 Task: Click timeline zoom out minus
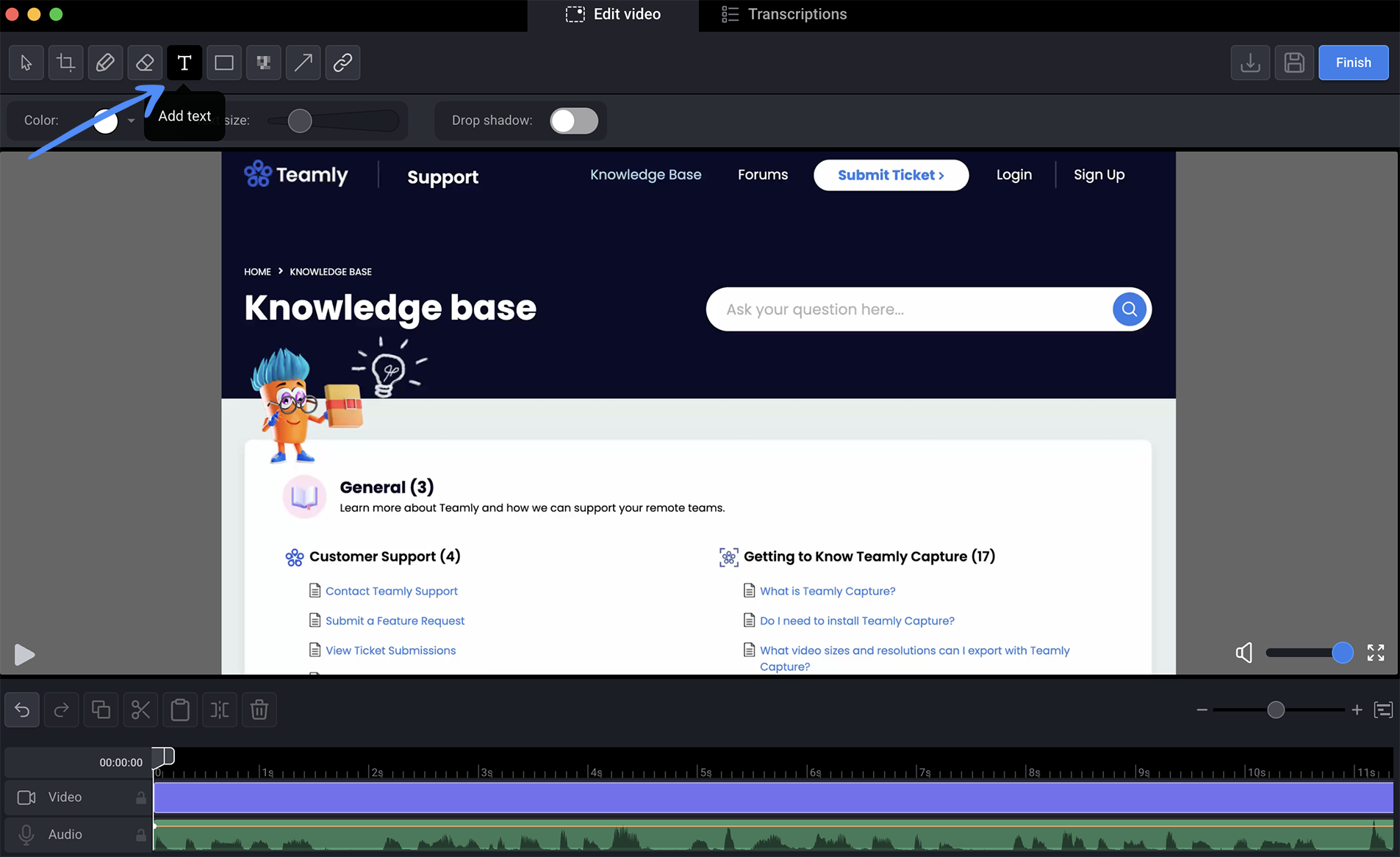1202,710
